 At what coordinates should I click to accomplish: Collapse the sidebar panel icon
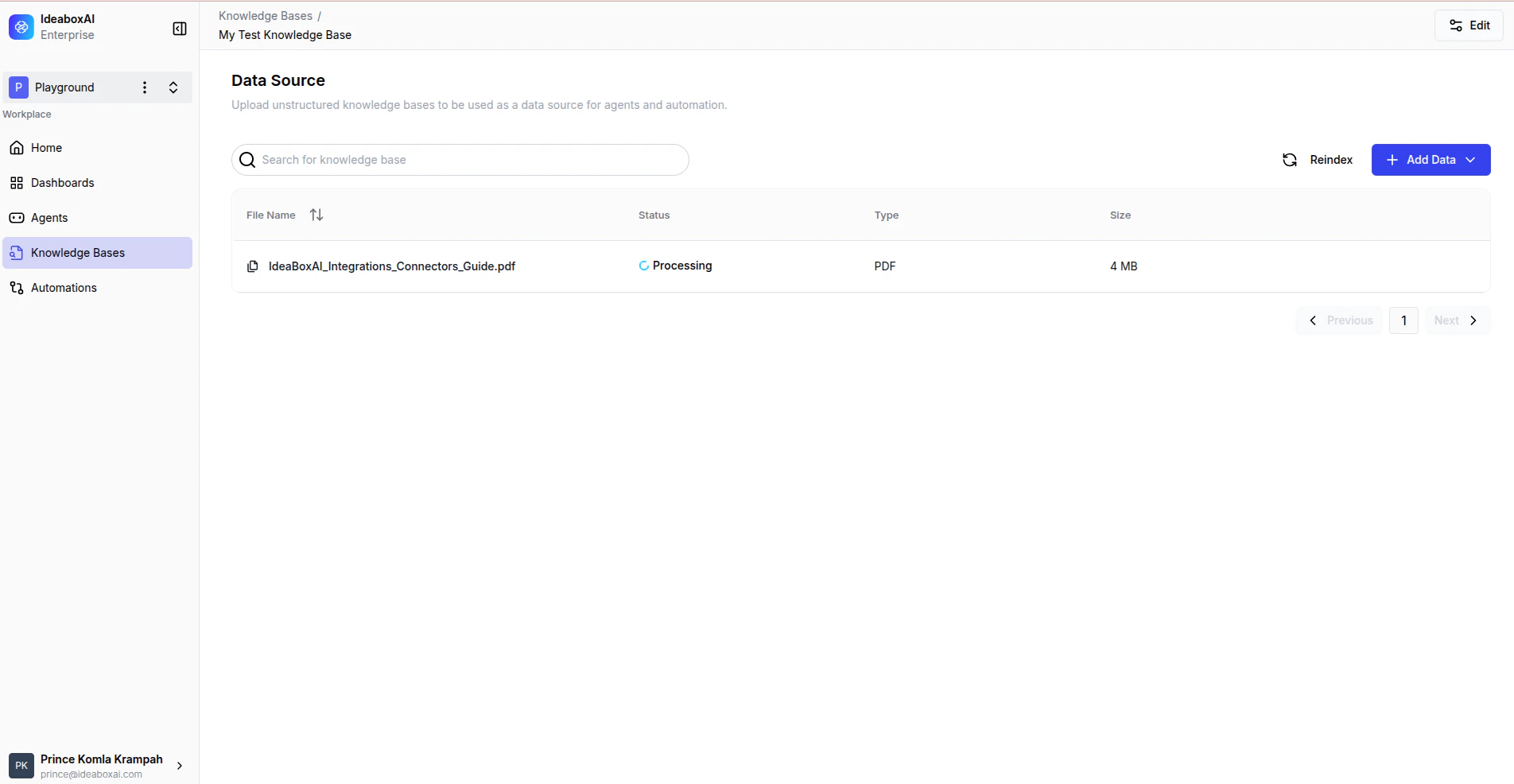tap(180, 29)
